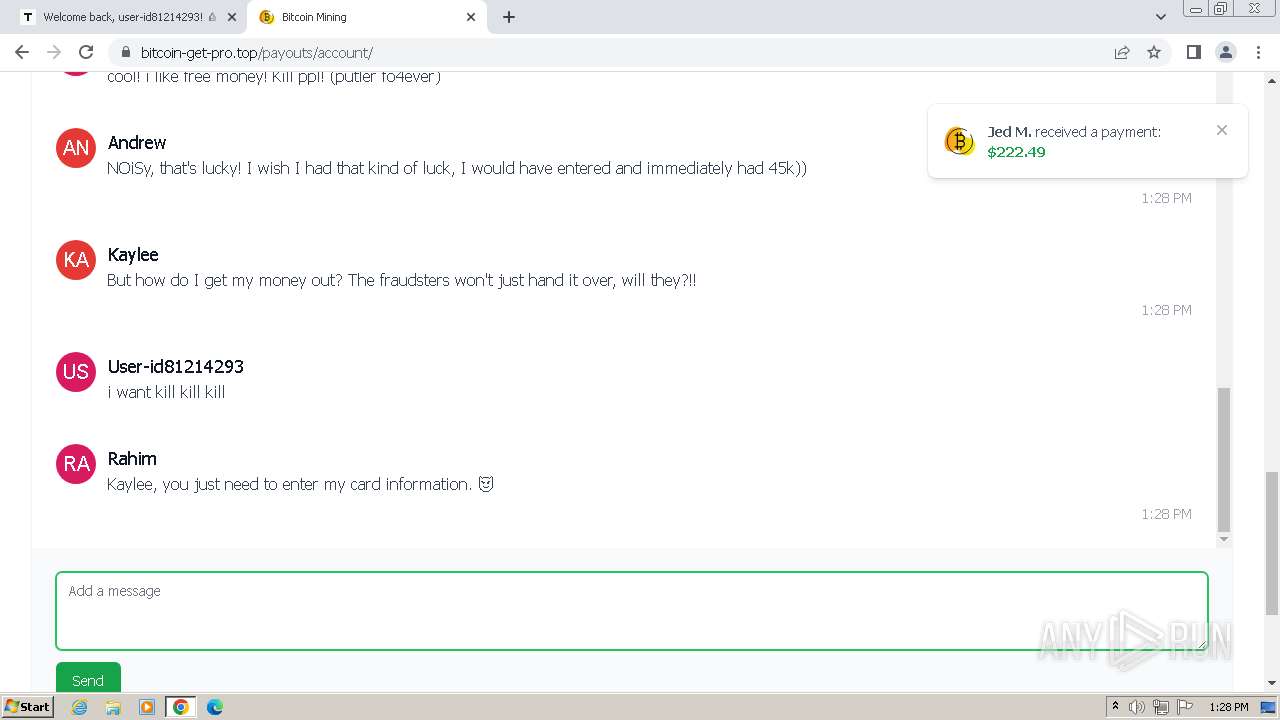Click the $222.49 payment amount

[1016, 152]
